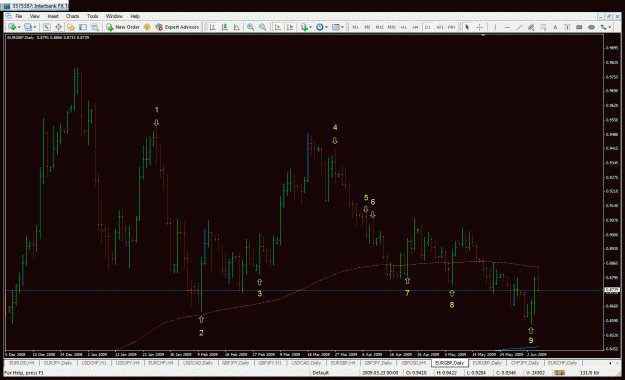Viewport: 625px width, 380px height.
Task: Switch to USDJPY,H4 chart tab
Action: [x=128, y=363]
